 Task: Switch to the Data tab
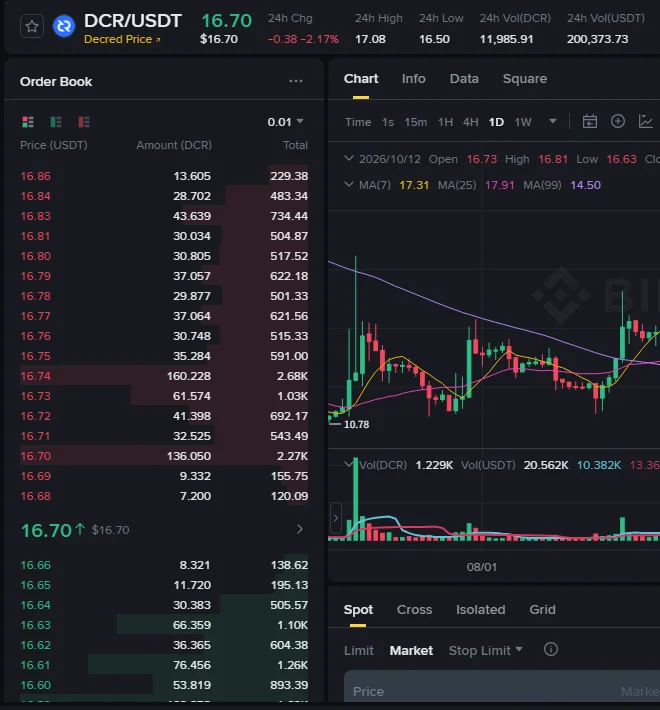[464, 79]
